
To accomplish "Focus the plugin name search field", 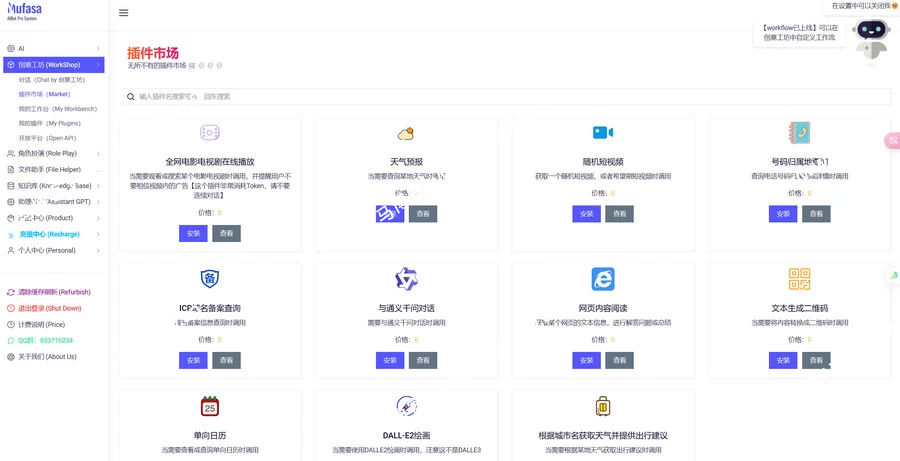I will [x=507, y=97].
